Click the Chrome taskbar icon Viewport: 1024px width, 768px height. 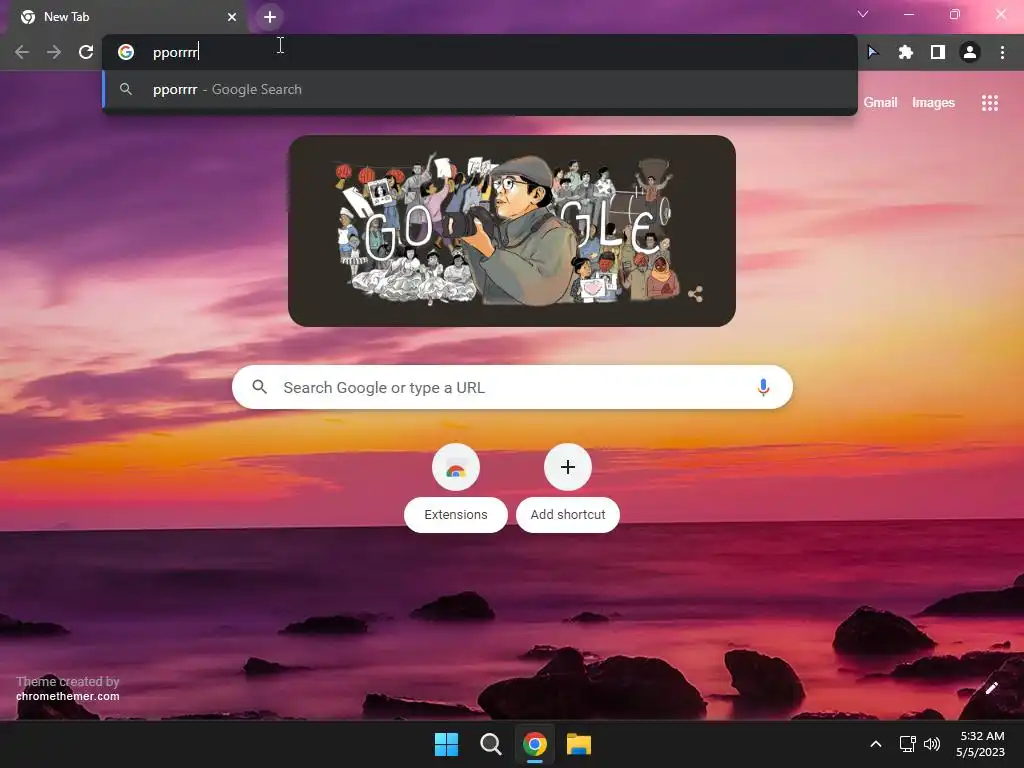click(534, 744)
